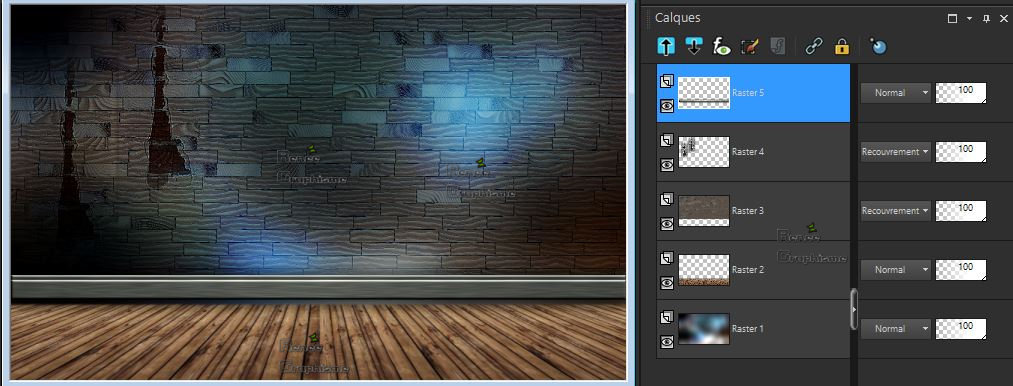1013x386 pixels.
Task: Click the edit selection brush icon
Action: click(x=749, y=47)
